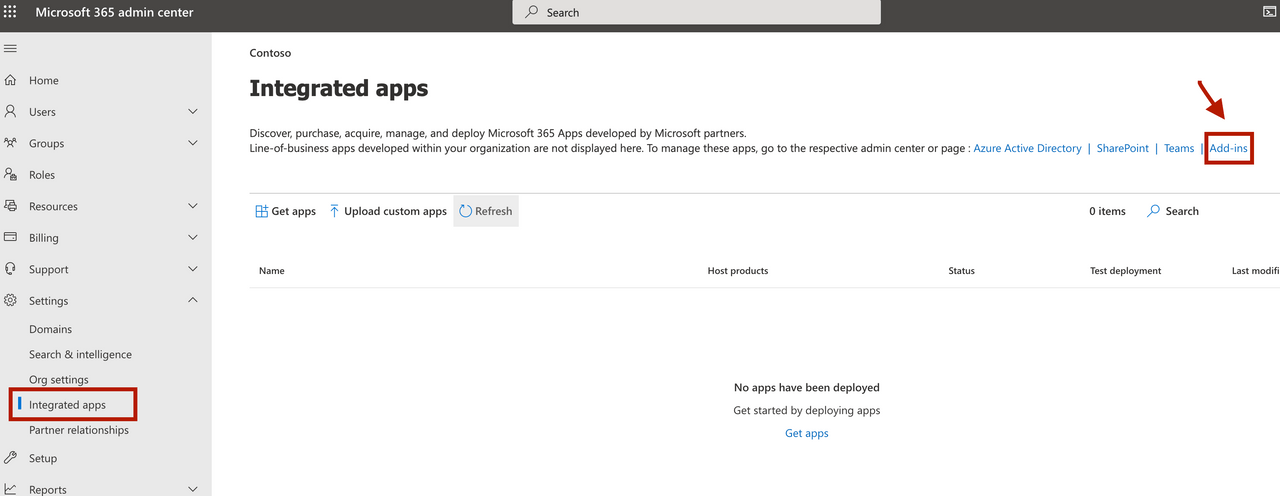Screen dimensions: 1280x496
Task: Click Upload custom apps button
Action: coord(388,211)
